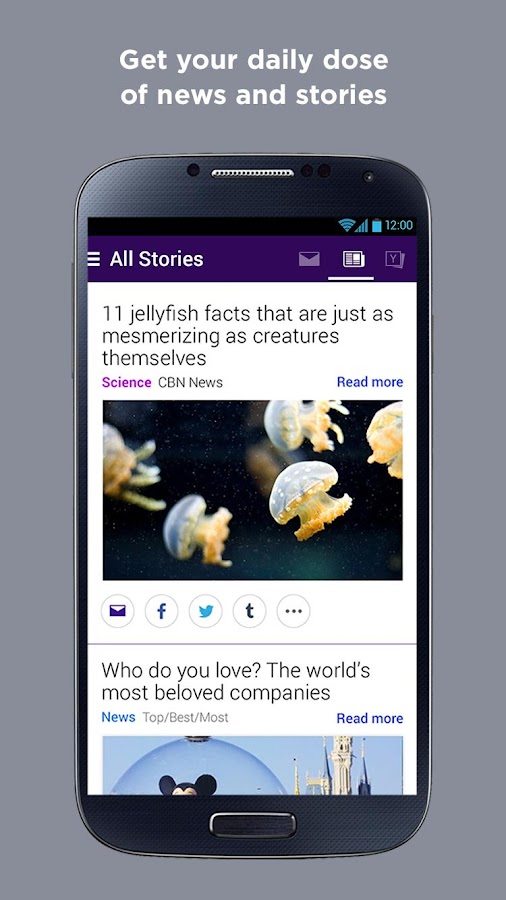Image resolution: width=506 pixels, height=900 pixels.
Task: Open the 11 jellyfish facts headline
Action: point(248,336)
